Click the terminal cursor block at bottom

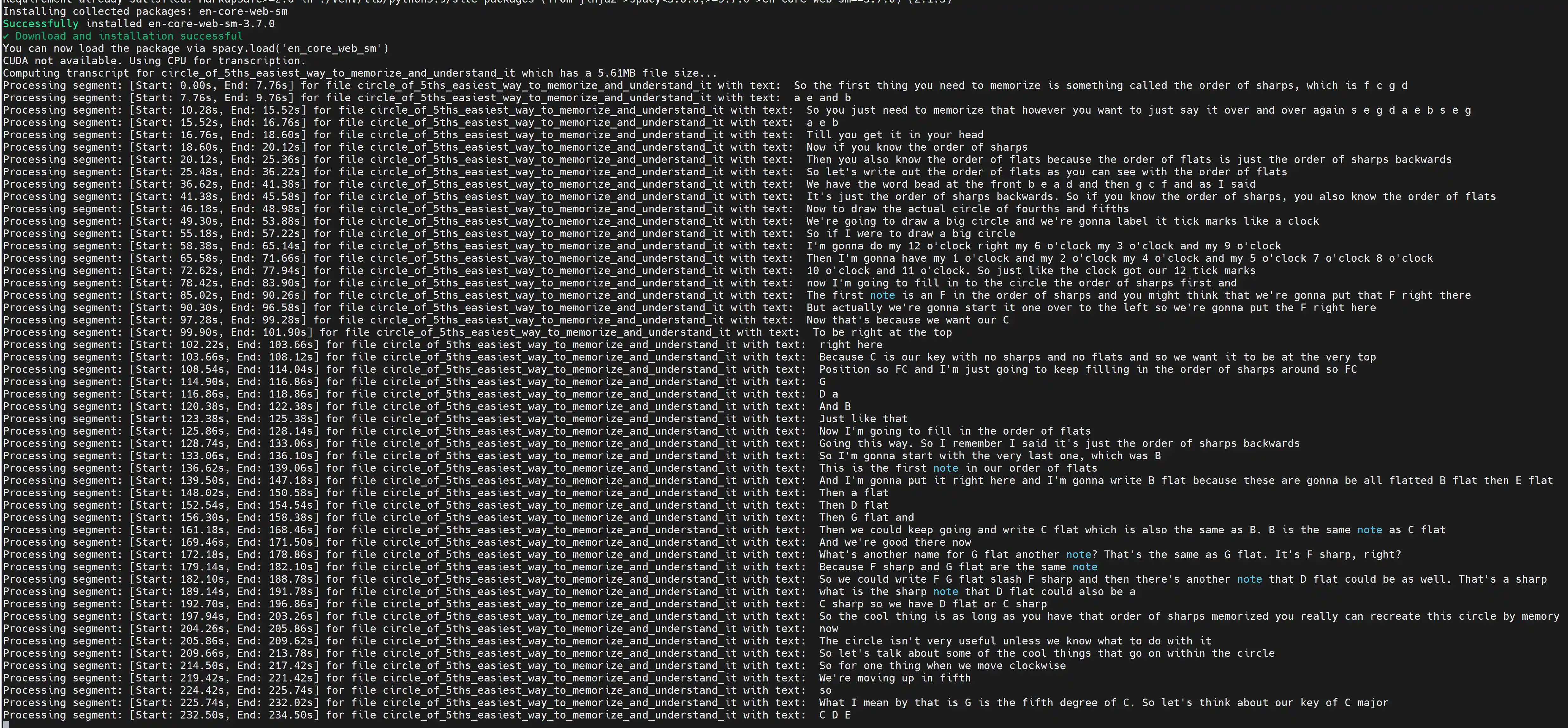5,724
